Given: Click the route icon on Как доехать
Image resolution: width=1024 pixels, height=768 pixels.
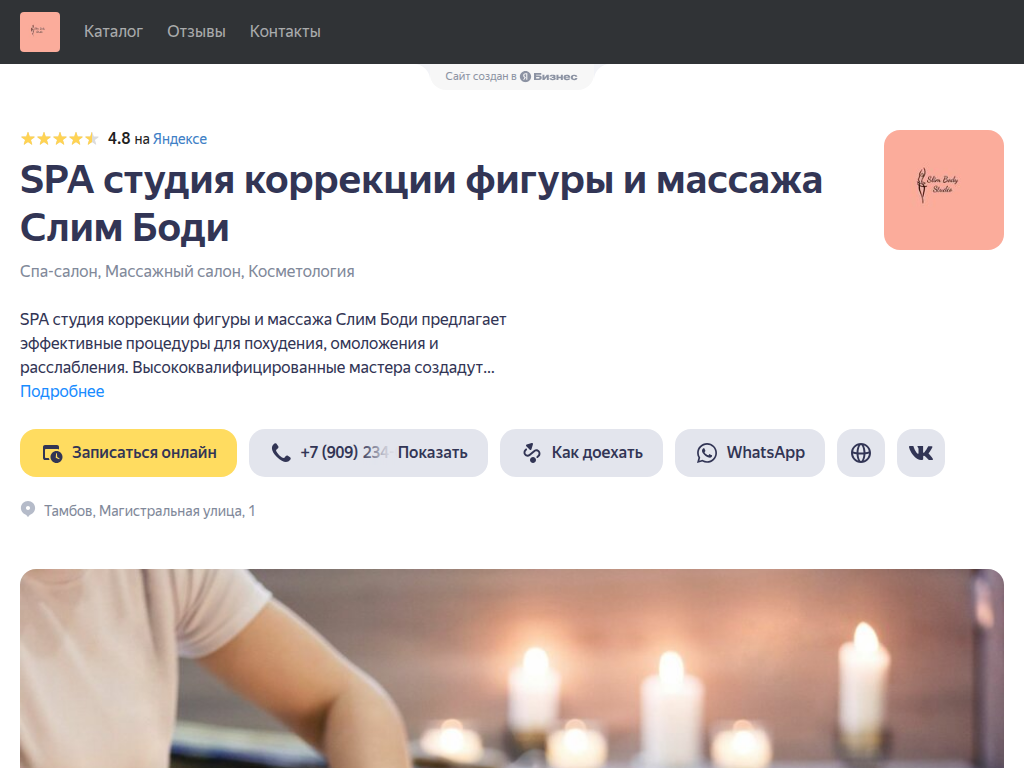Looking at the screenshot, I should [x=531, y=452].
